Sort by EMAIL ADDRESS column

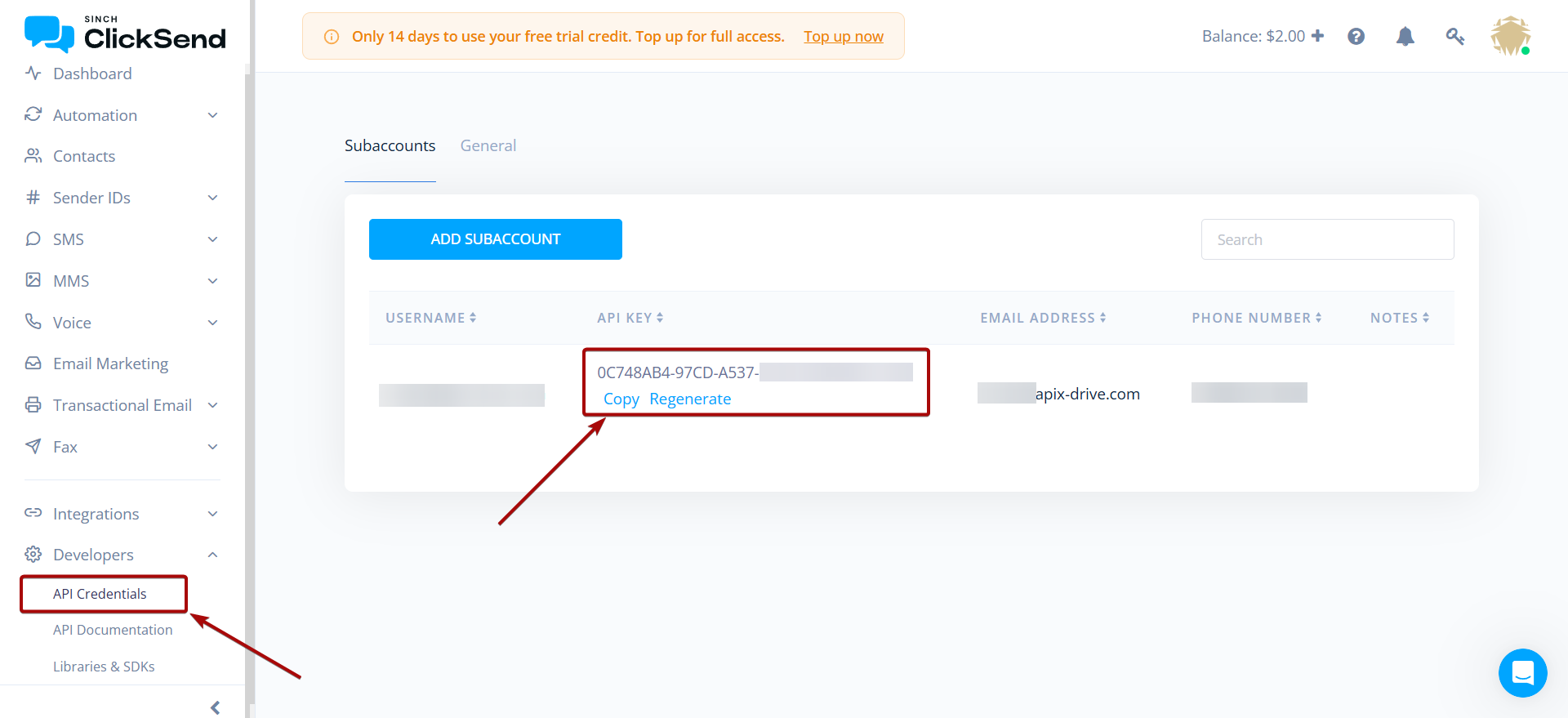click(1043, 318)
